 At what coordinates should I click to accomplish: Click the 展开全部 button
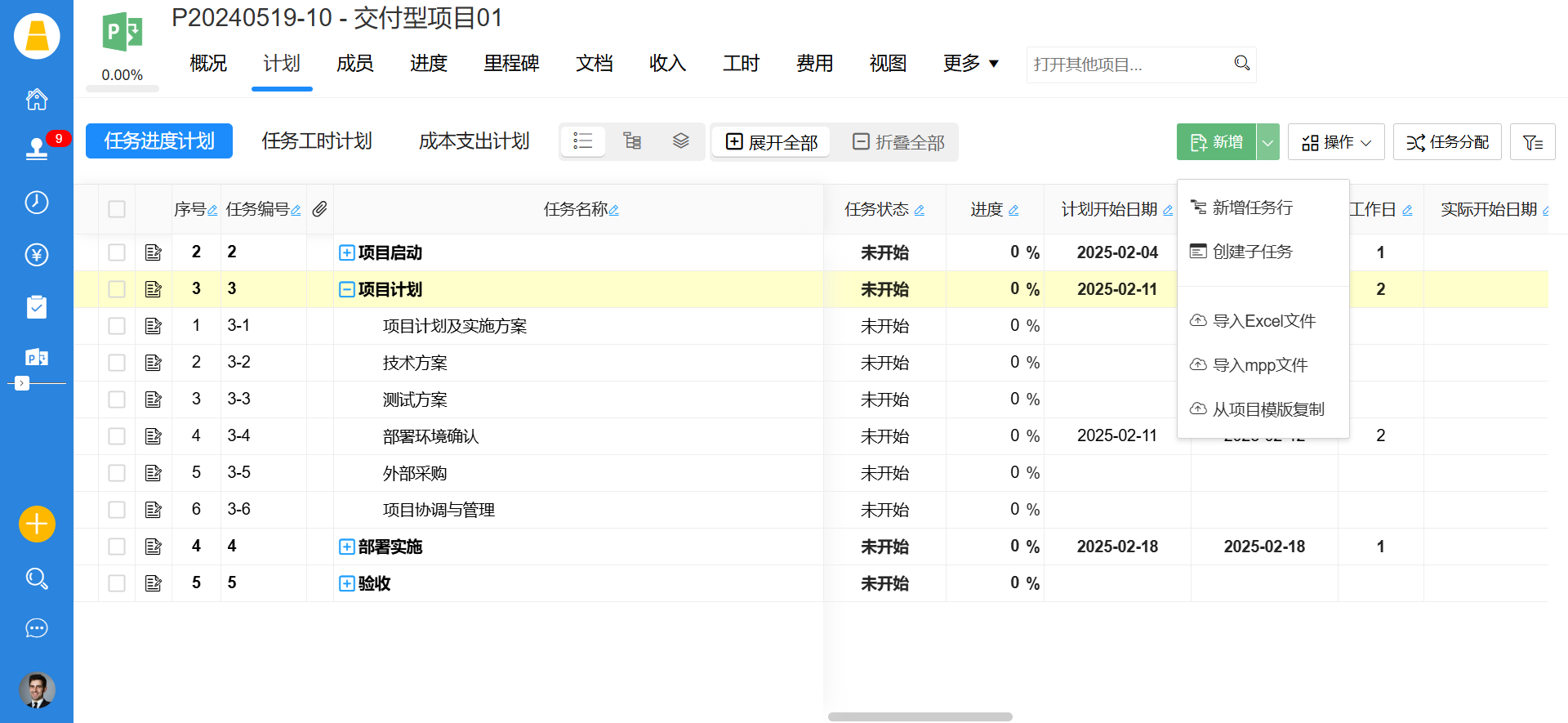(x=772, y=142)
